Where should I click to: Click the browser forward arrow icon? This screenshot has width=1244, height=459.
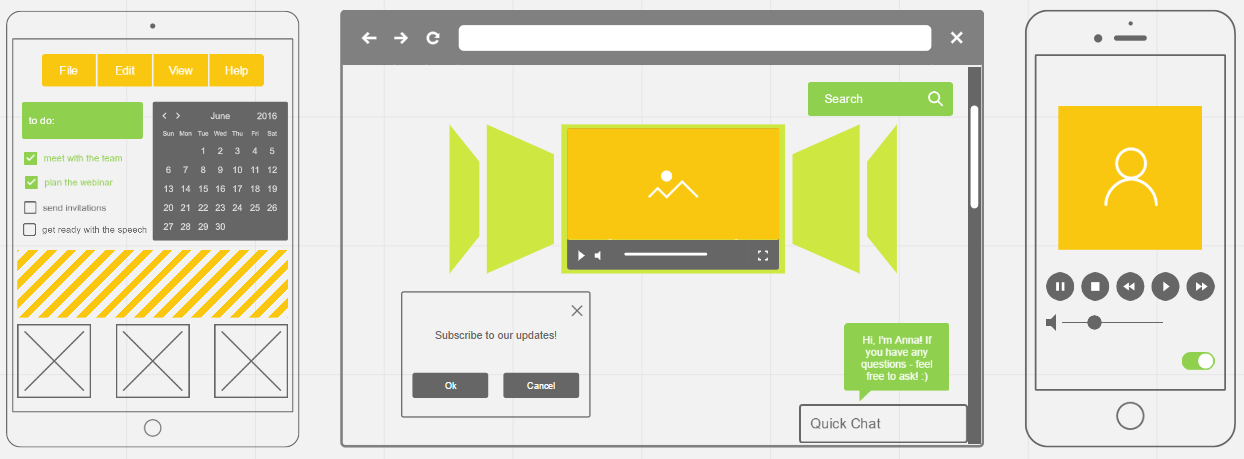[401, 38]
